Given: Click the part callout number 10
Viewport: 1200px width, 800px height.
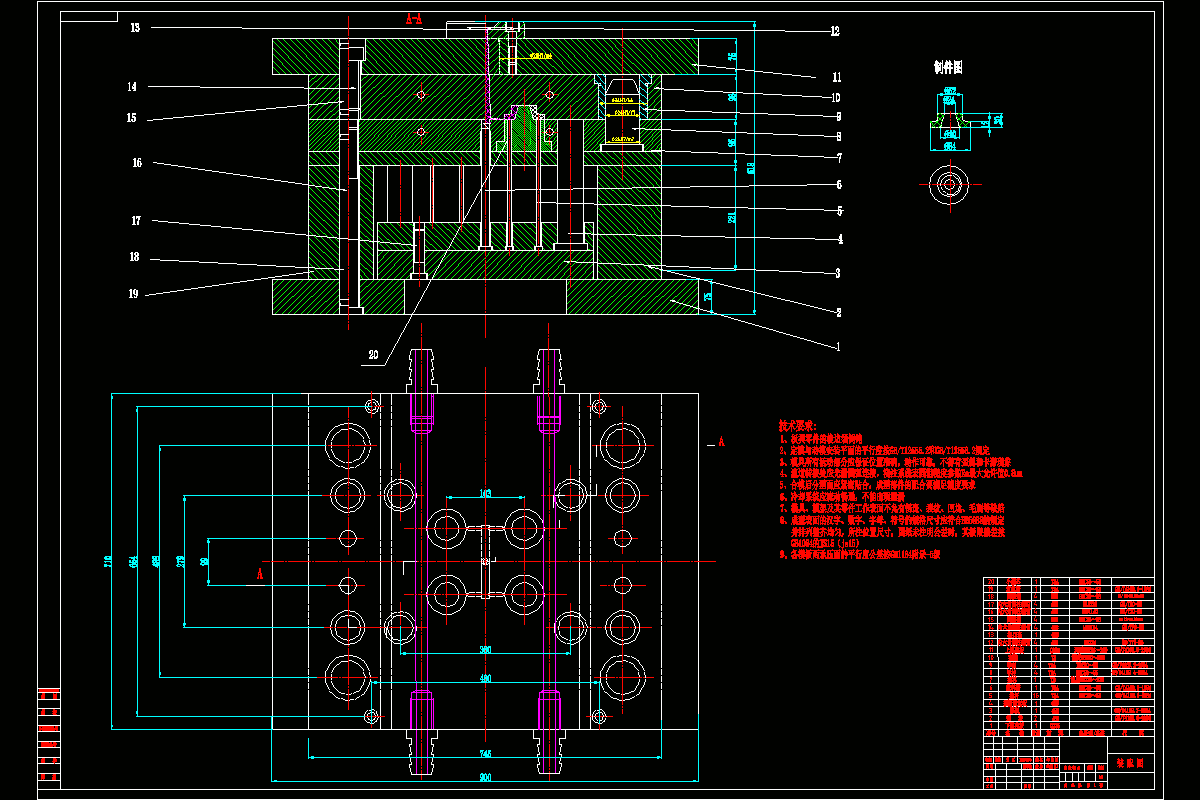Looking at the screenshot, I should coord(835,98).
